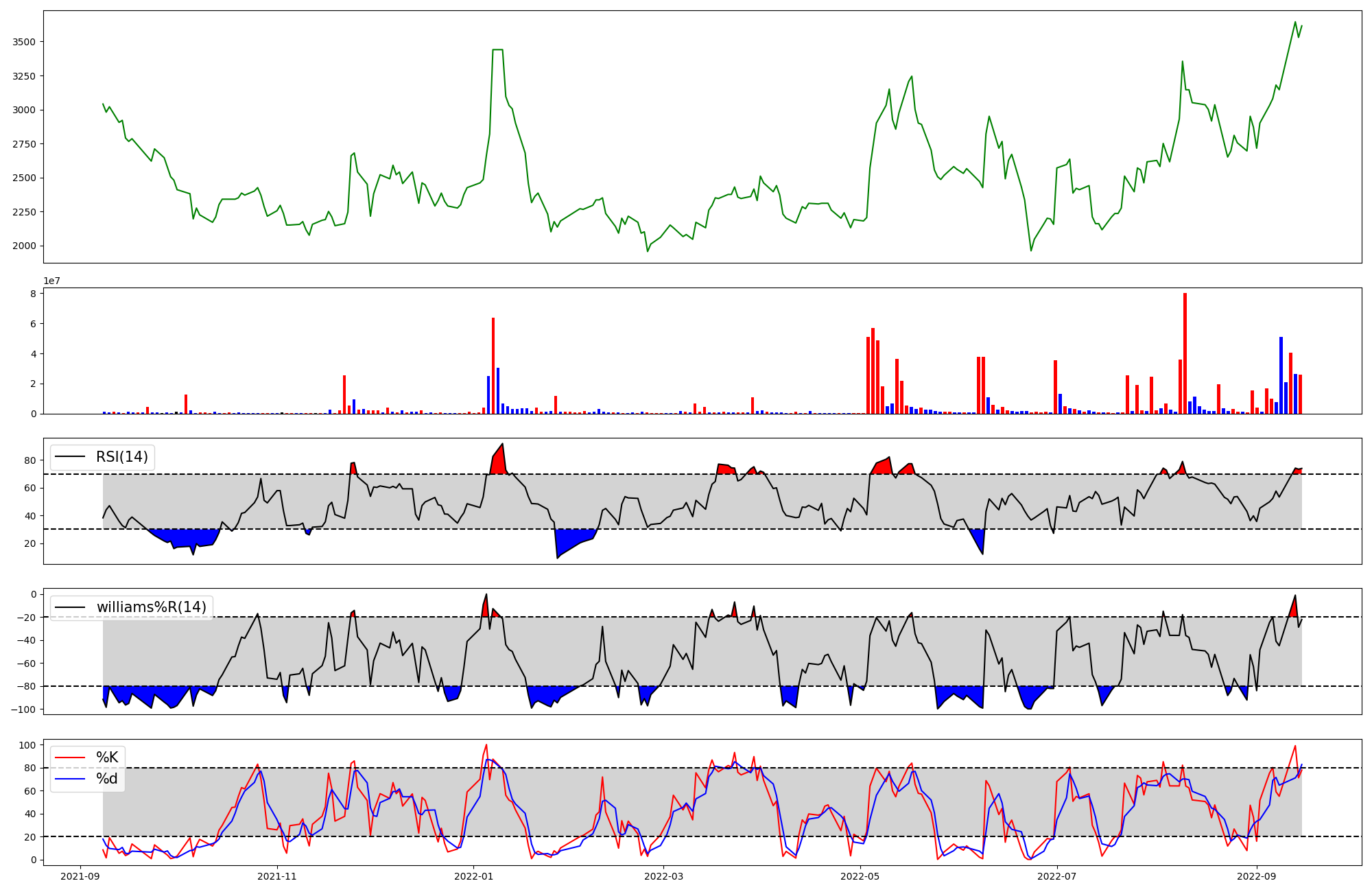
Task: Click the -100 label on Williams %R axis
Action: pos(23,709)
